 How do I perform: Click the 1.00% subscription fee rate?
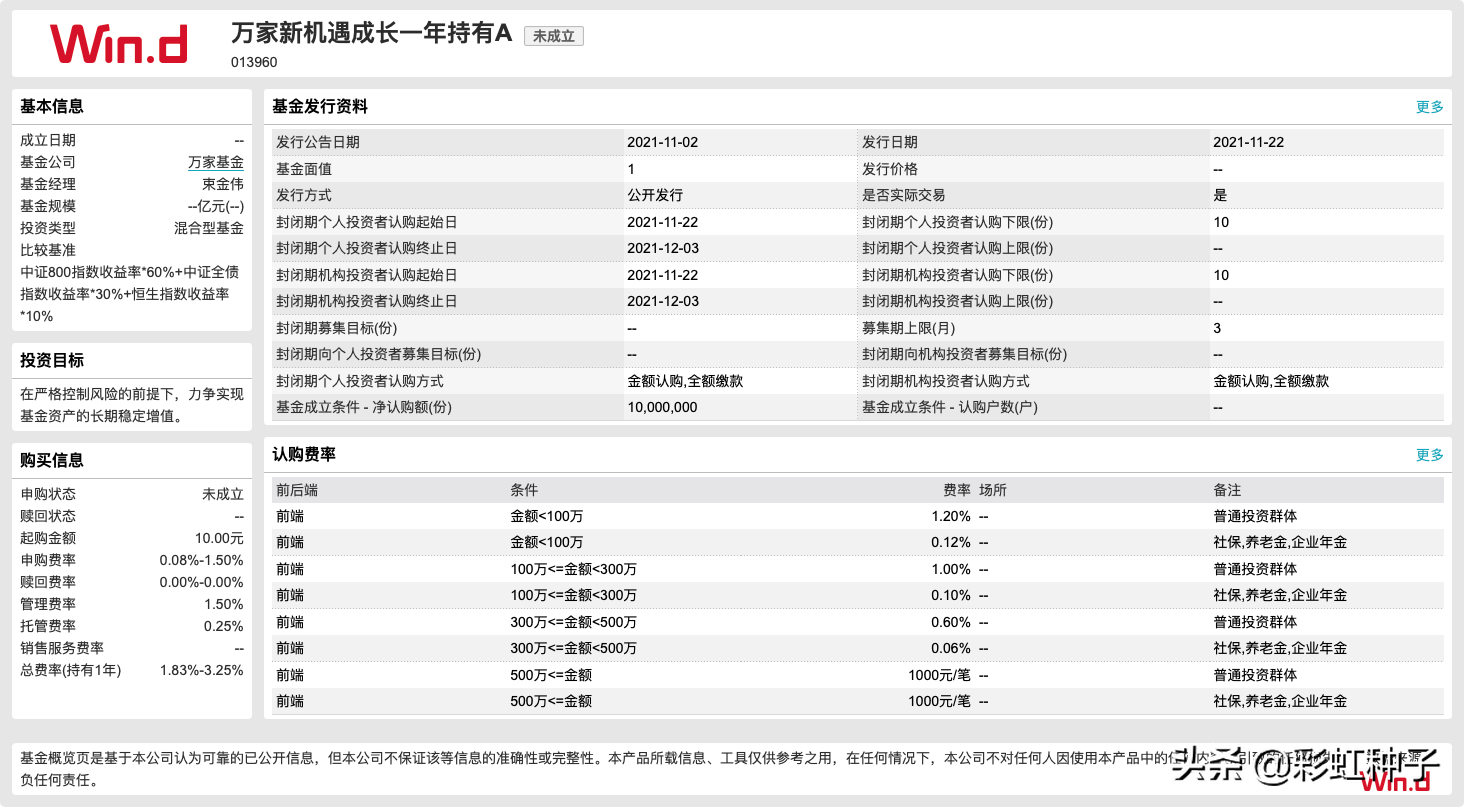[951, 569]
